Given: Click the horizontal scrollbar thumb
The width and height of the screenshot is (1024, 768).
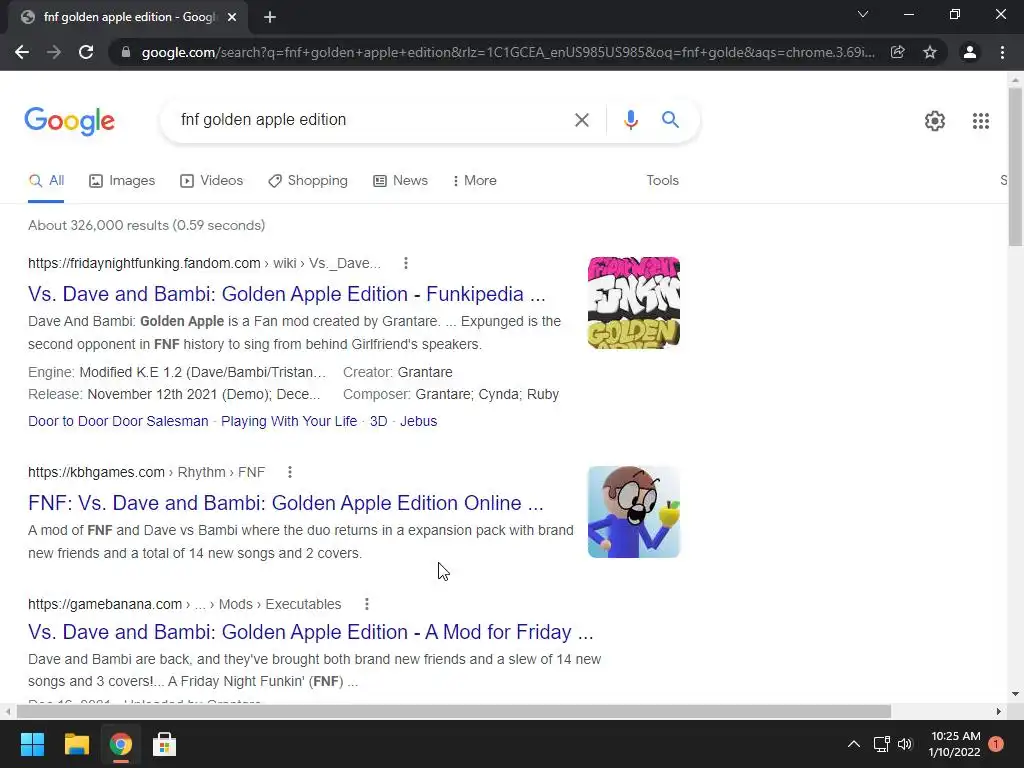Looking at the screenshot, I should click(453, 711).
